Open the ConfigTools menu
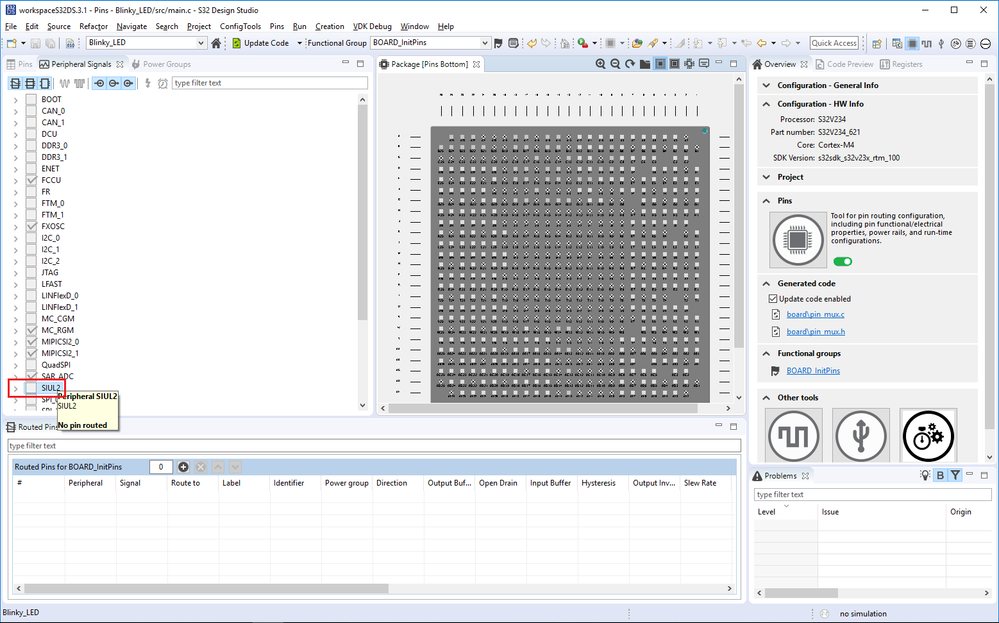 pos(240,26)
